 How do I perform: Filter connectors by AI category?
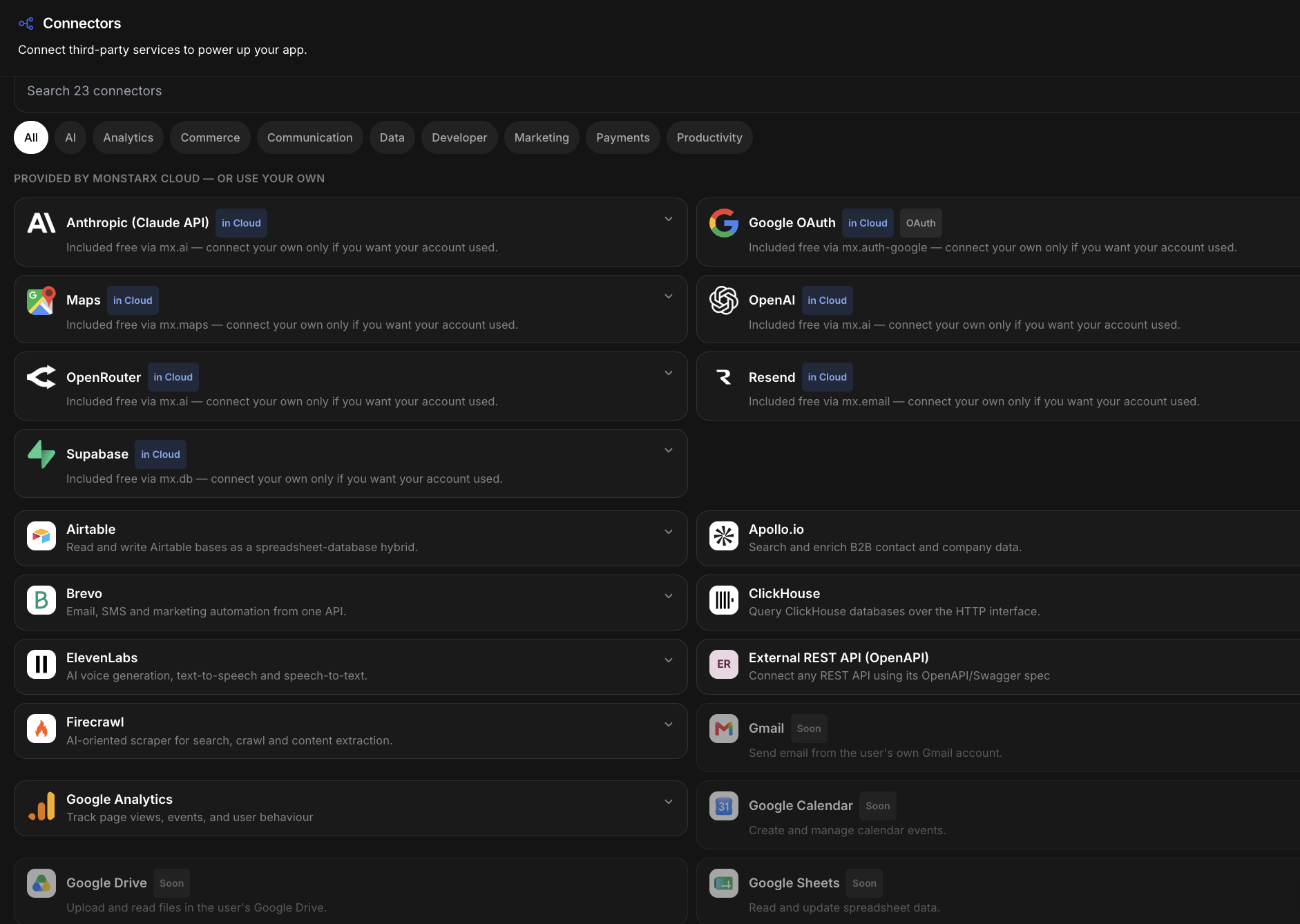pyautogui.click(x=70, y=137)
